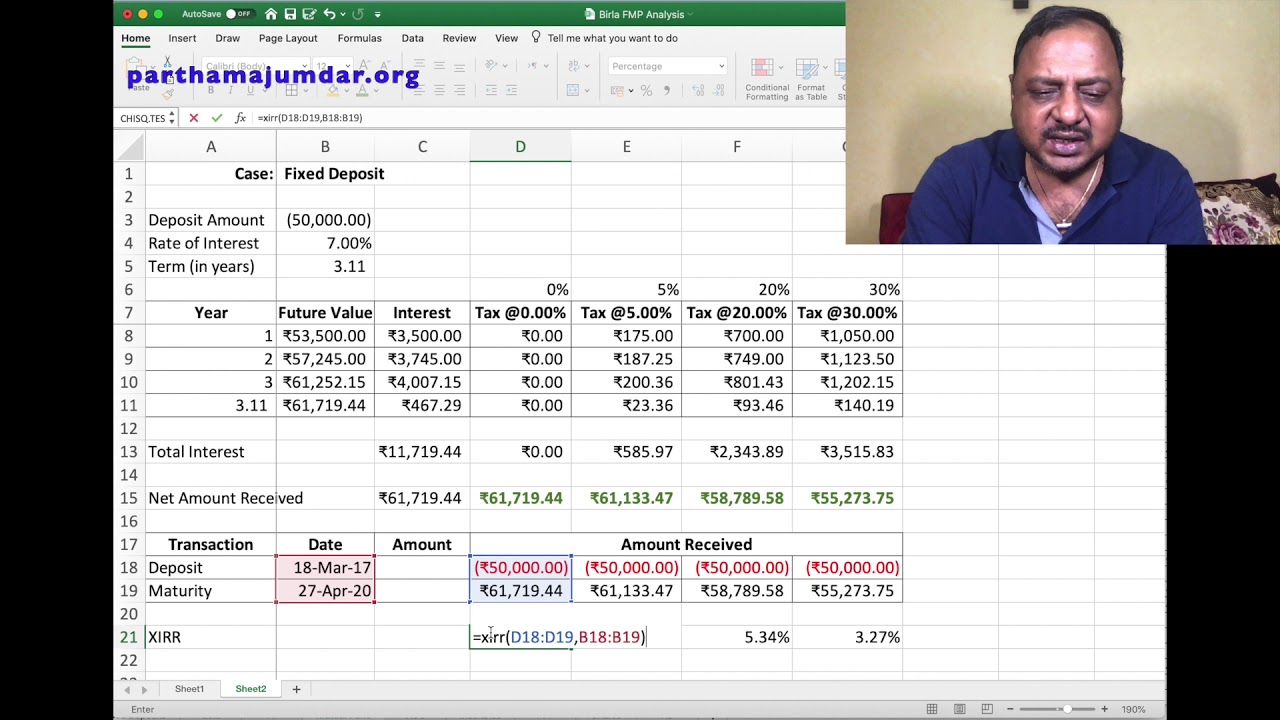This screenshot has width=1280, height=720.
Task: Open the Data ribbon tab
Action: point(413,38)
